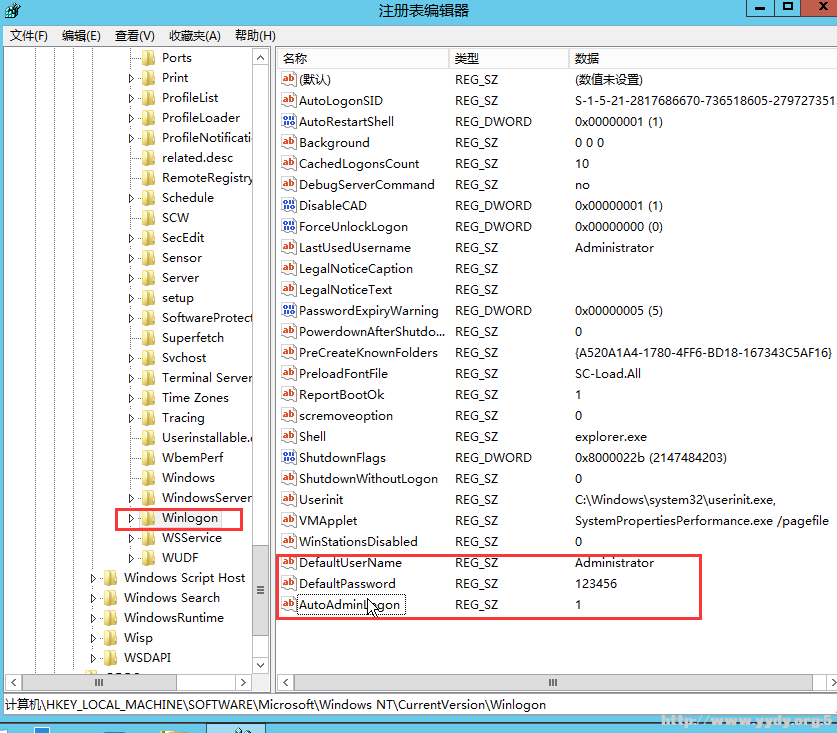The width and height of the screenshot is (837, 733).
Task: Click the DefaultPassword string value icon
Action: tap(288, 583)
